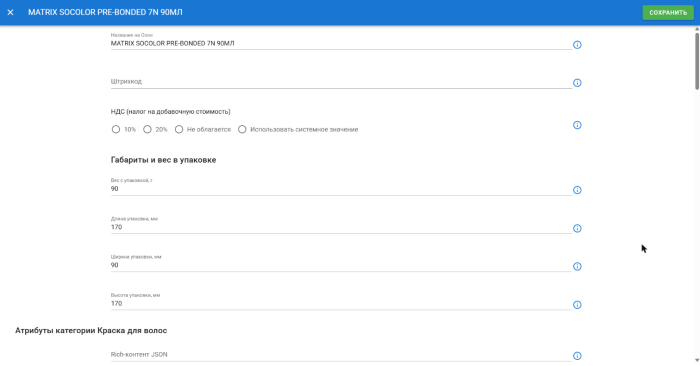Focus the Rich-контент JSON input

(341, 354)
